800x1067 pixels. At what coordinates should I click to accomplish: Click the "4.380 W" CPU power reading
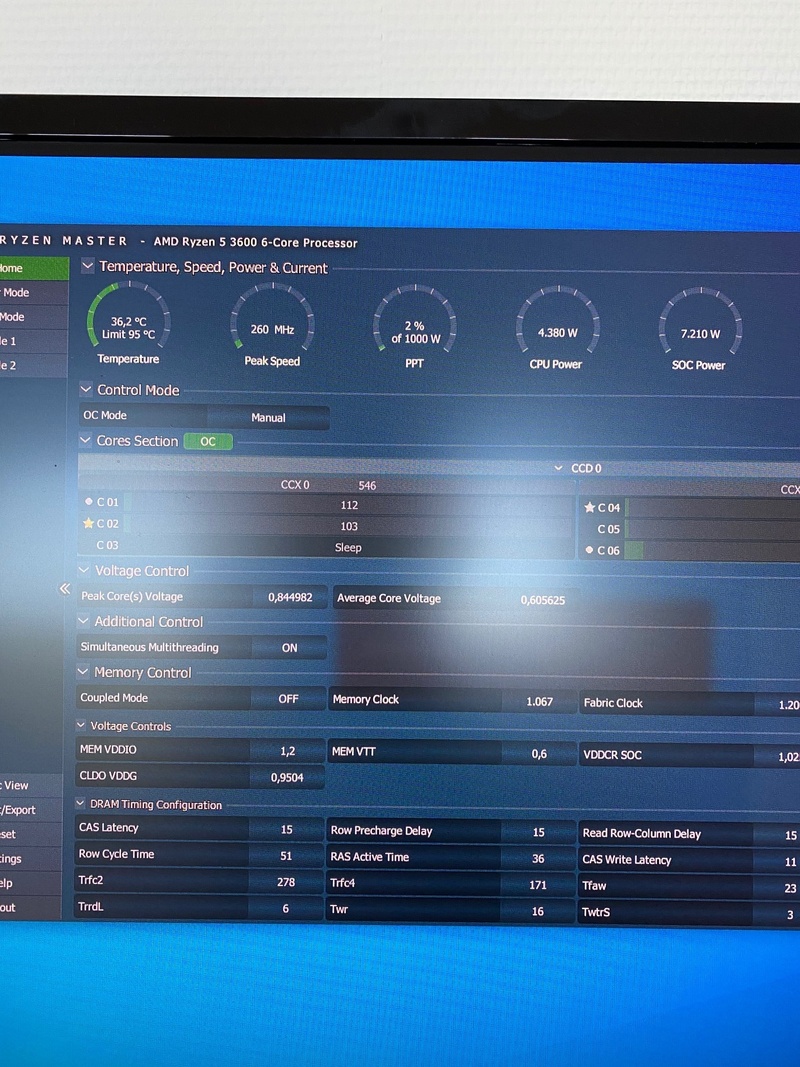558,333
